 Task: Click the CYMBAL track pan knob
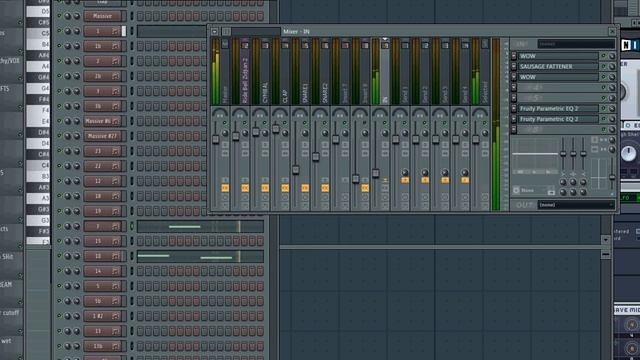pyautogui.click(x=265, y=133)
